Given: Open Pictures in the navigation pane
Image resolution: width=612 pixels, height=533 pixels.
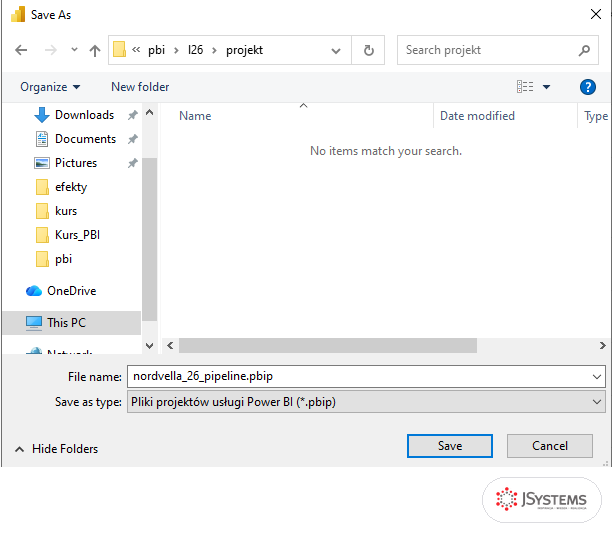Looking at the screenshot, I should pos(76,163).
